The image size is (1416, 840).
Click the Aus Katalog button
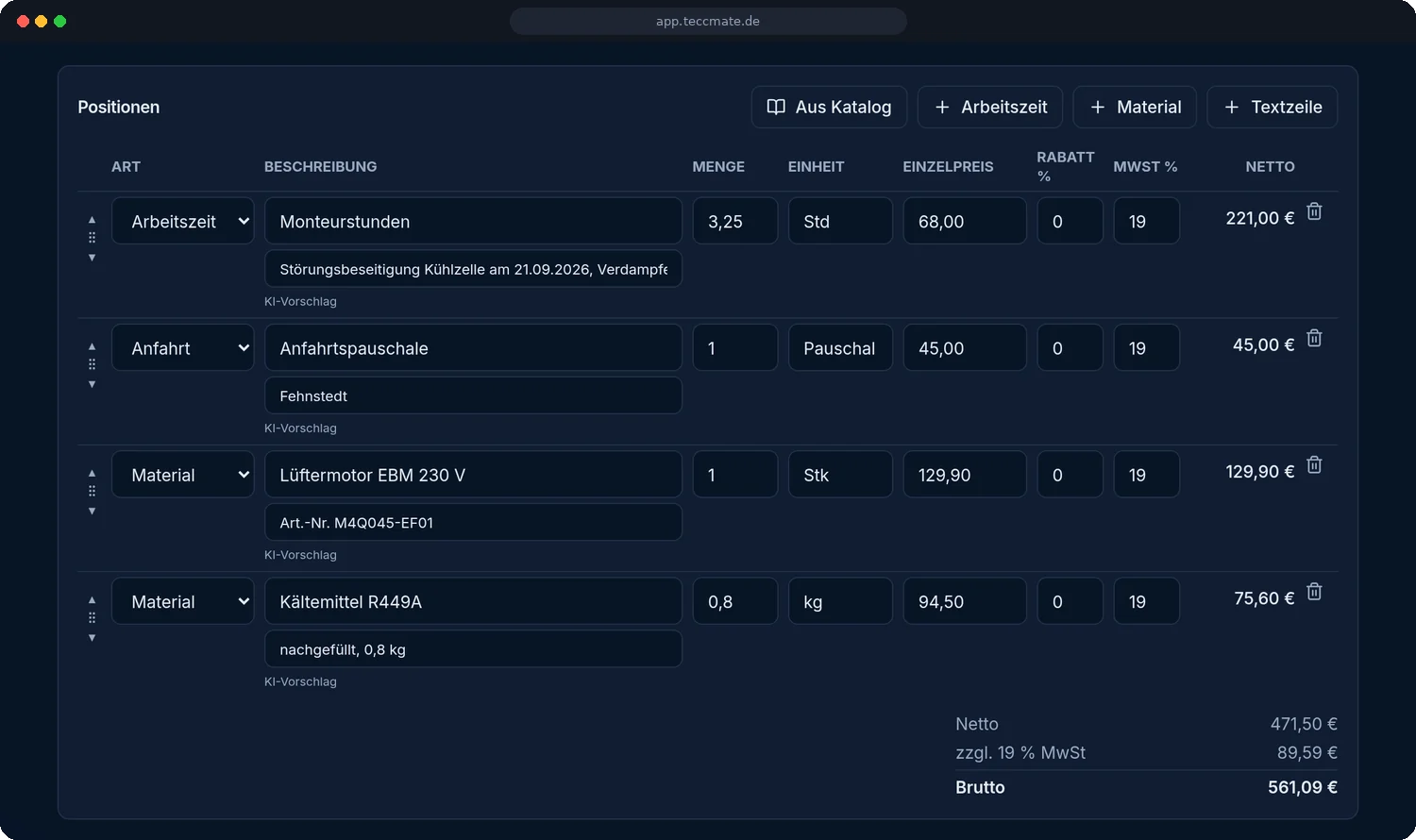tap(829, 107)
